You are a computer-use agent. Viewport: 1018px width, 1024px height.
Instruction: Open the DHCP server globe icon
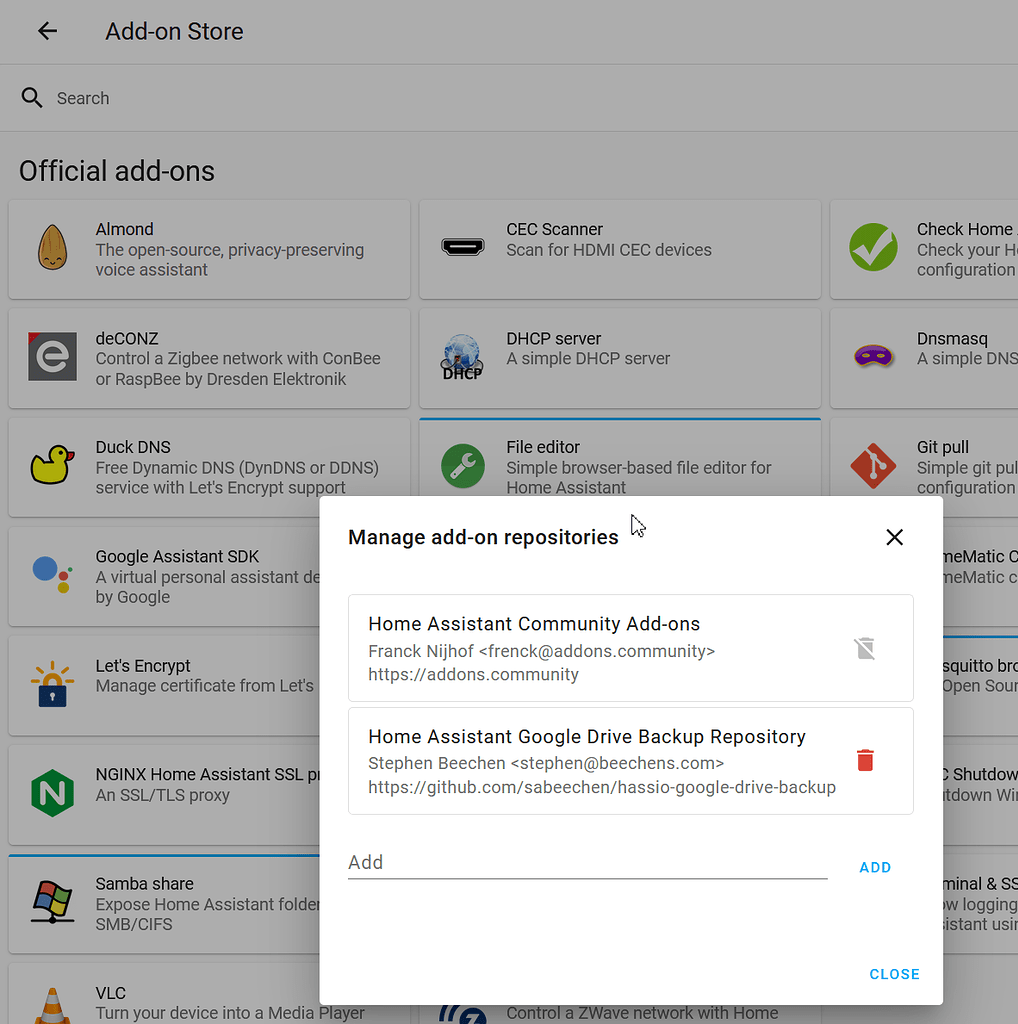coord(462,357)
